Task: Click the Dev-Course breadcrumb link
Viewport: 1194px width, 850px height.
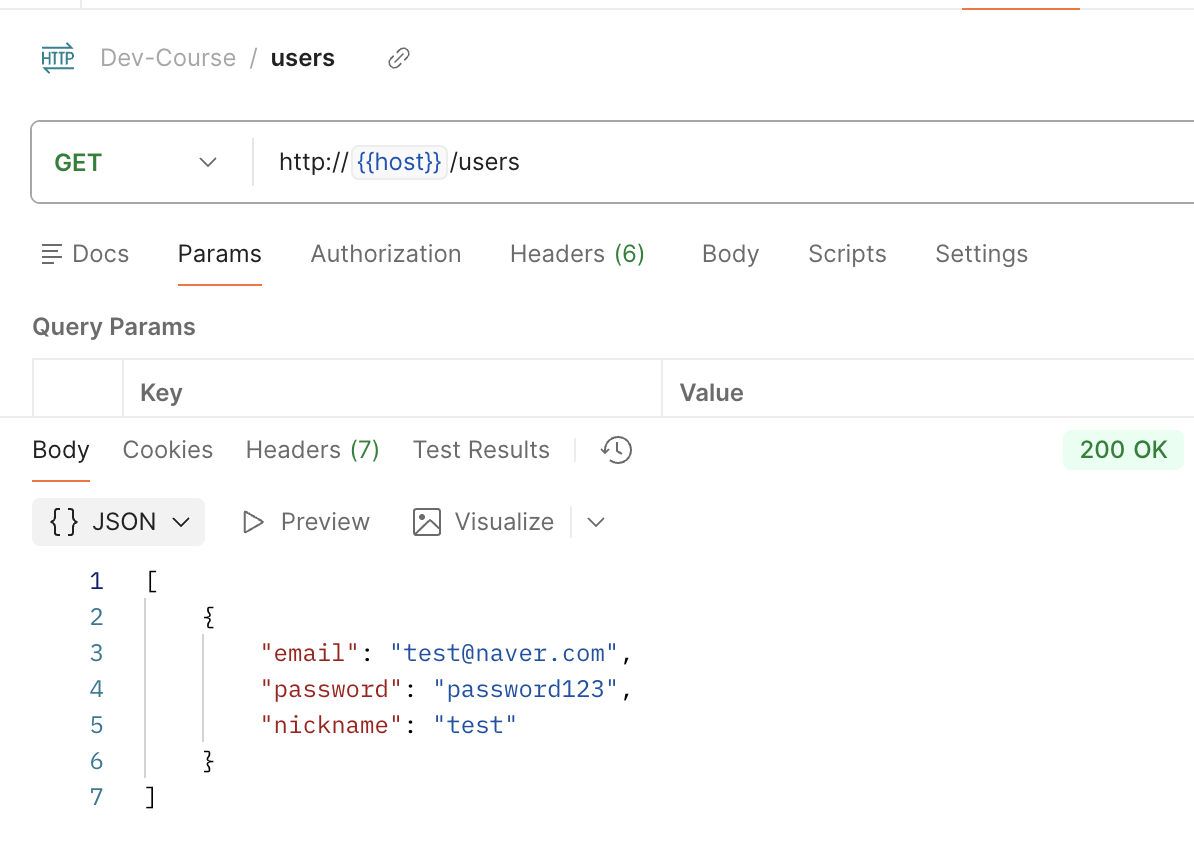Action: pyautogui.click(x=168, y=58)
